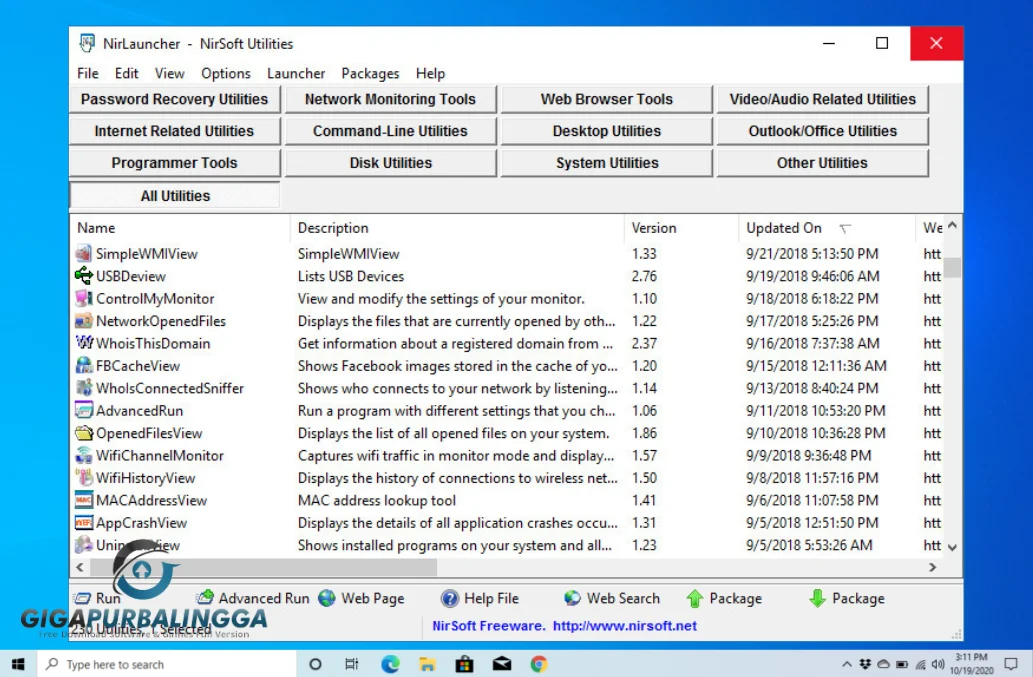The width and height of the screenshot is (1033, 677).
Task: Click the Task View taskbar icon
Action: 352,664
